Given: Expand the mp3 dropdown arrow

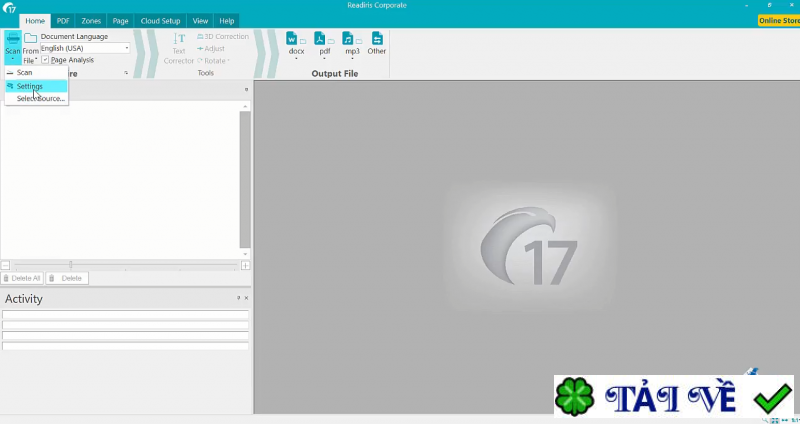Looking at the screenshot, I should coord(352,59).
